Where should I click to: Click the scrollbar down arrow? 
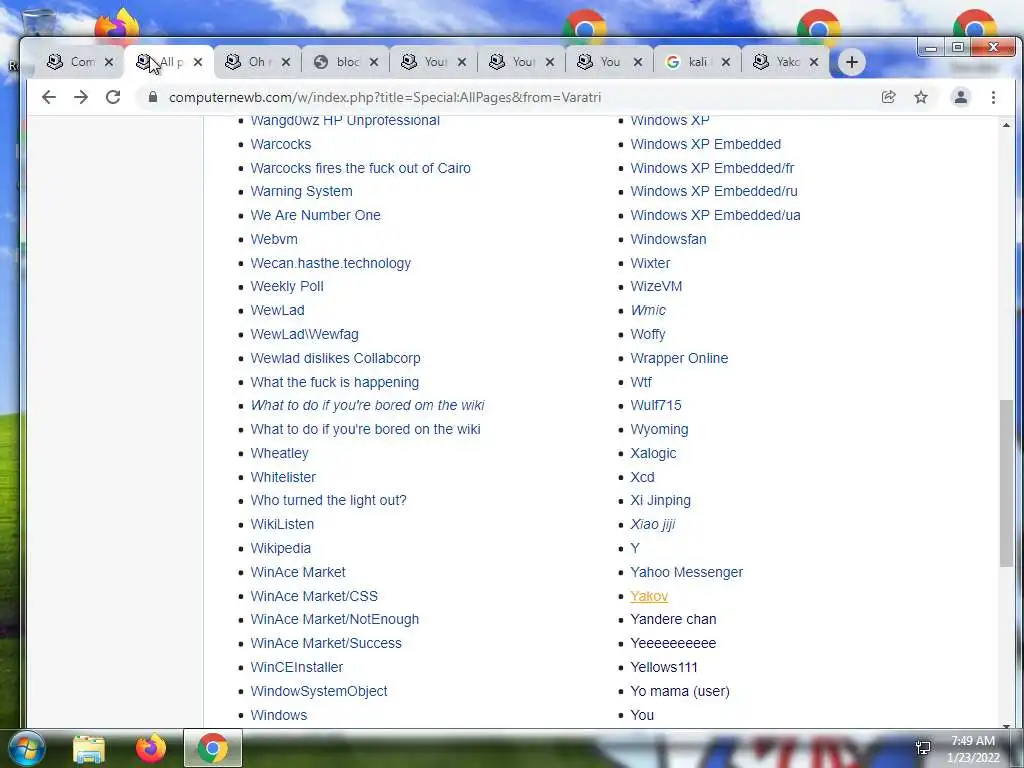[1006, 724]
